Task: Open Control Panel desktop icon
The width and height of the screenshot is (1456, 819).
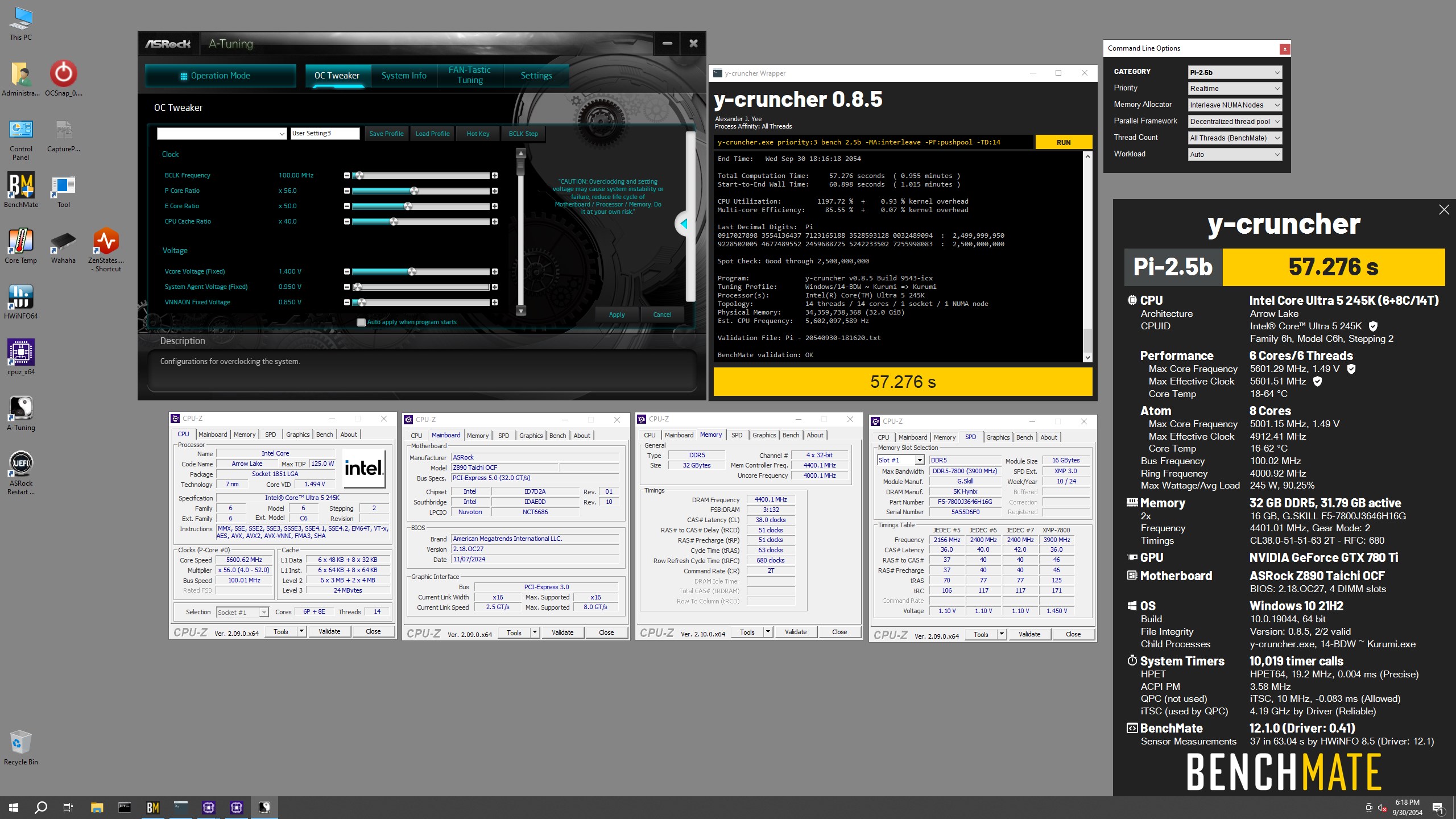Action: coord(21,139)
